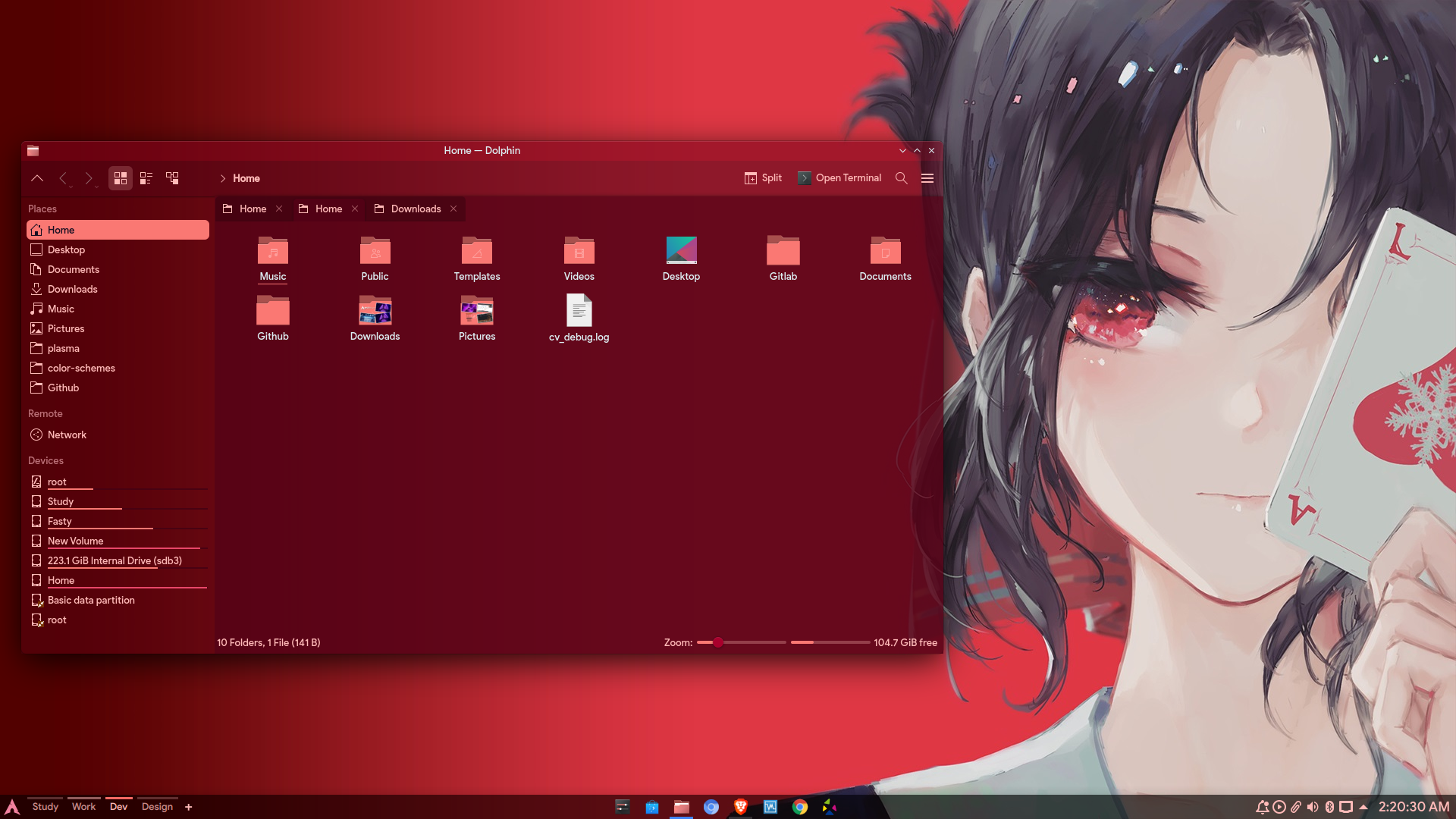The width and height of the screenshot is (1456, 819).
Task: Select the Gitlab folder icon
Action: coord(783,250)
